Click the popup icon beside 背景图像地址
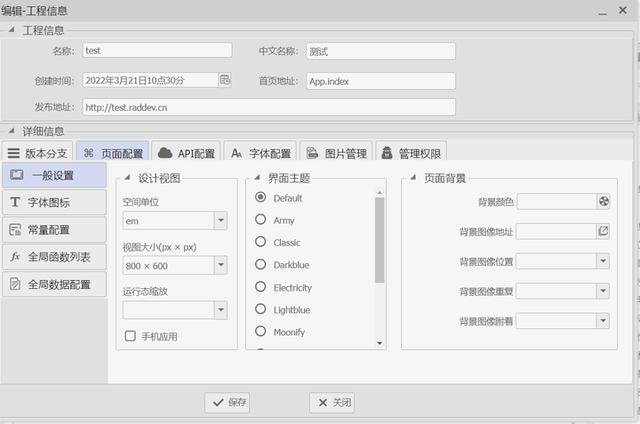The height and width of the screenshot is (424, 640). pos(603,231)
